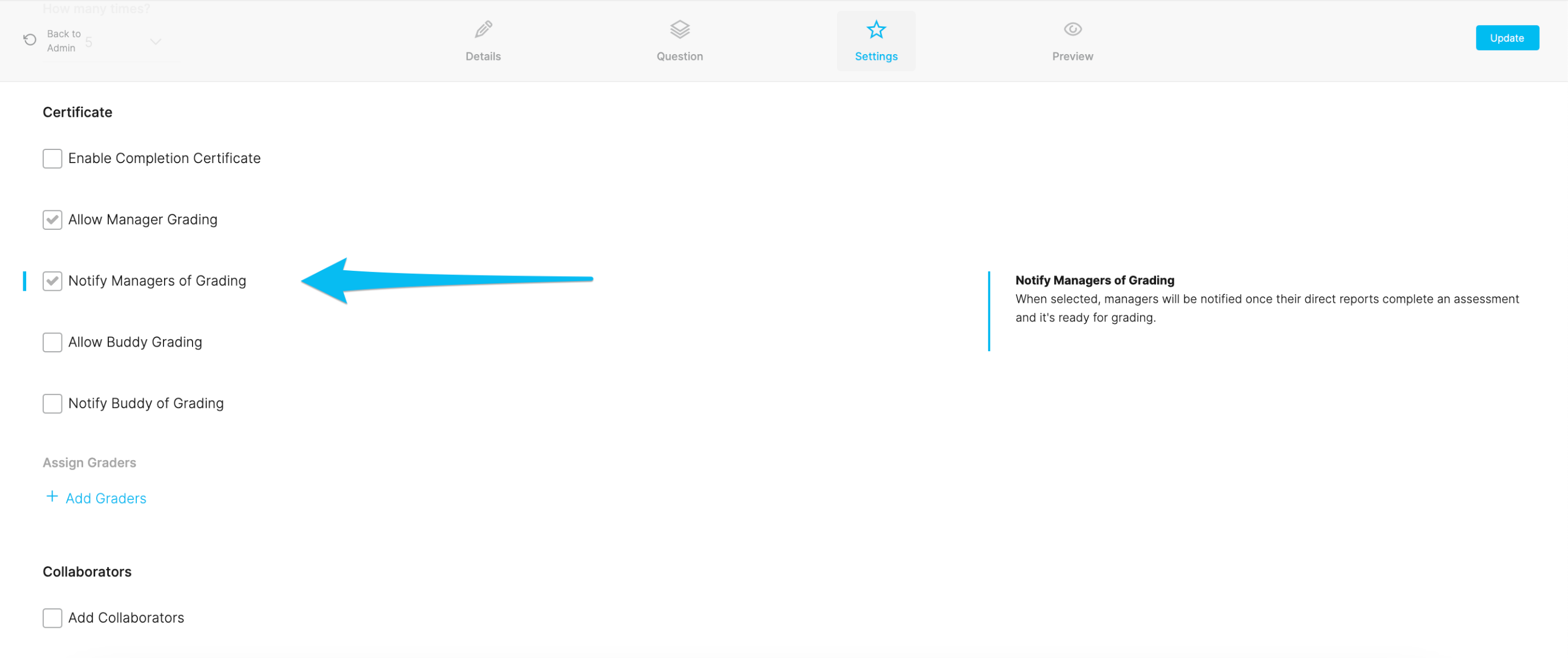This screenshot has height=658, width=1568.
Task: Click the Question layers icon
Action: click(x=679, y=29)
